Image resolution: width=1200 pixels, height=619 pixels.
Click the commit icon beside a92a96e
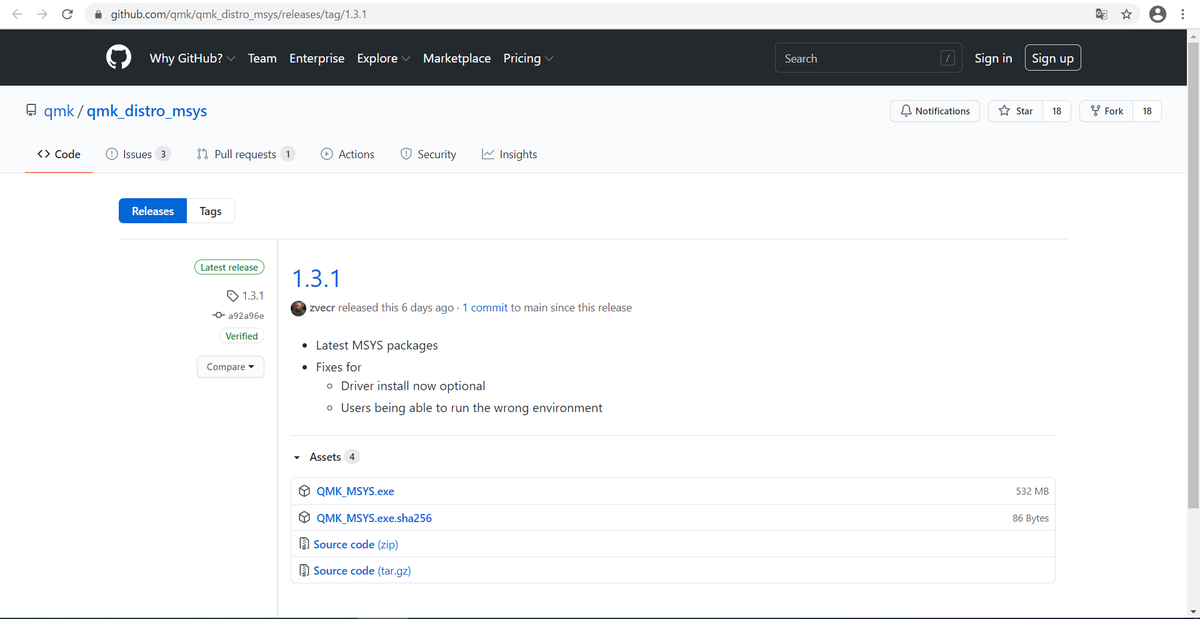pyautogui.click(x=219, y=315)
